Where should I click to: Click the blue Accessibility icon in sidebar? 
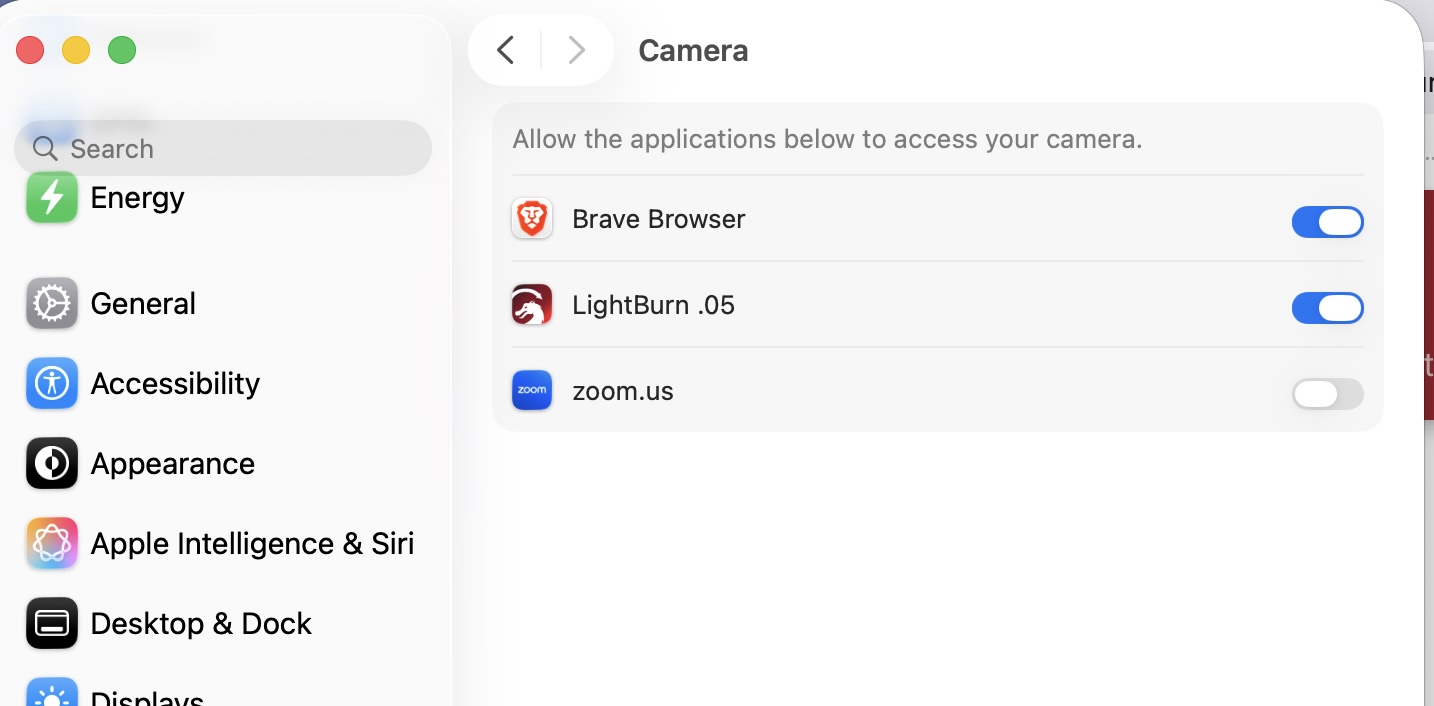[x=52, y=384]
